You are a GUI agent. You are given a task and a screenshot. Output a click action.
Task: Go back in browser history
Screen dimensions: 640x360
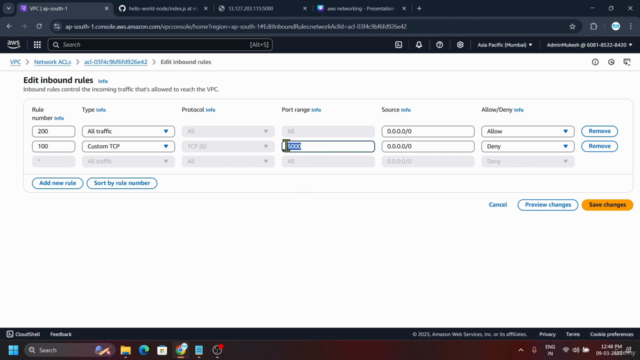pyautogui.click(x=9, y=27)
